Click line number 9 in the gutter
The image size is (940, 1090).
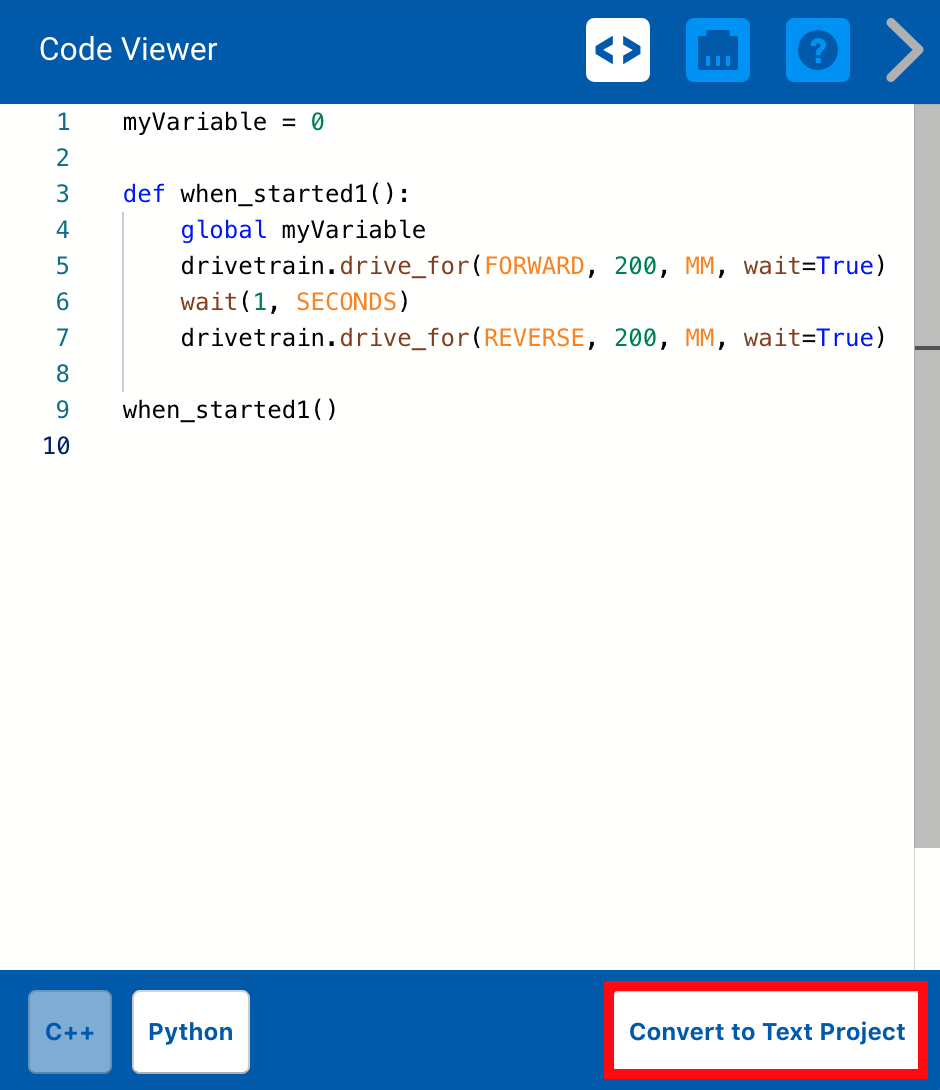[x=62, y=409]
